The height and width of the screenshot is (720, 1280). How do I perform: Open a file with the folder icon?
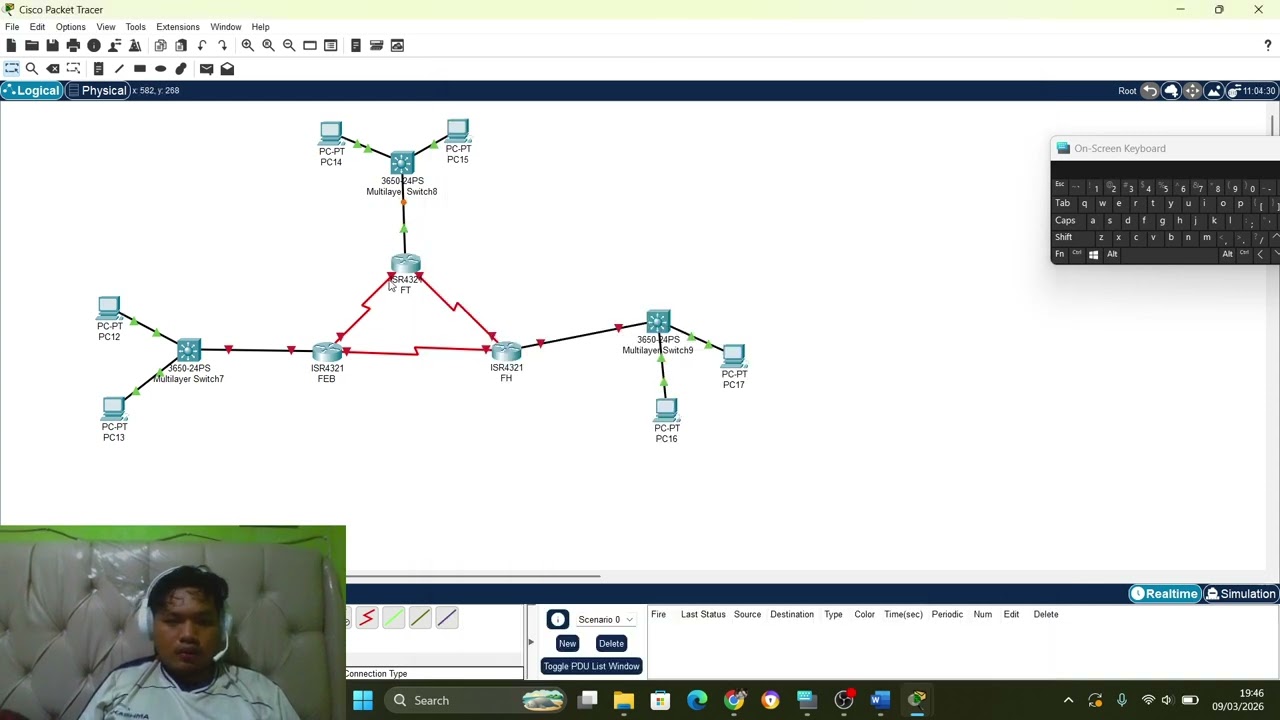[x=32, y=45]
